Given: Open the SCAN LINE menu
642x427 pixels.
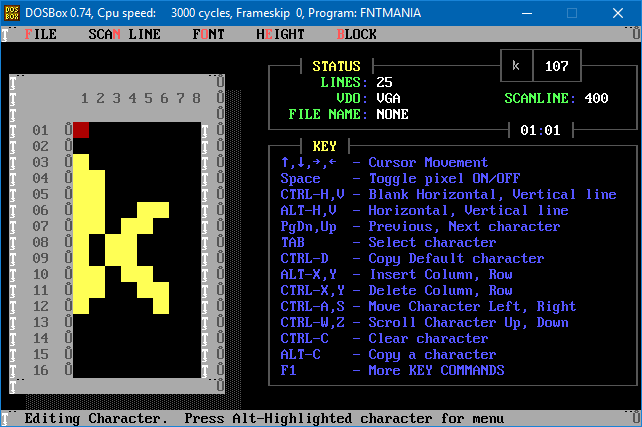Looking at the screenshot, I should coord(123,33).
